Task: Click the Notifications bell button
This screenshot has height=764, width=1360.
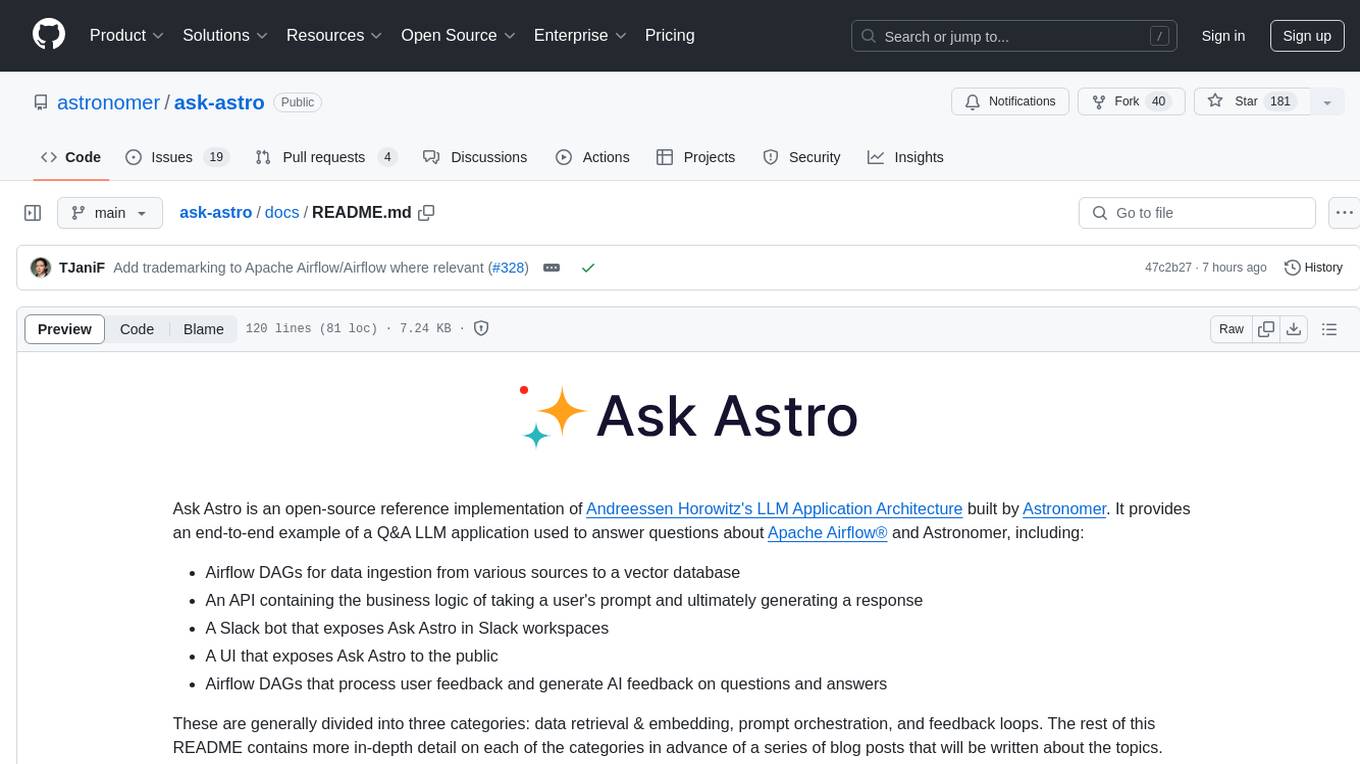Action: click(1010, 102)
